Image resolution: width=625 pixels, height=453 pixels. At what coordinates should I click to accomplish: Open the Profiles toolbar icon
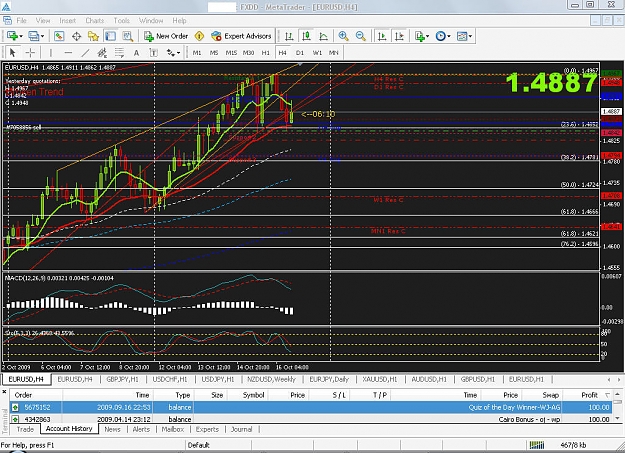pyautogui.click(x=33, y=36)
